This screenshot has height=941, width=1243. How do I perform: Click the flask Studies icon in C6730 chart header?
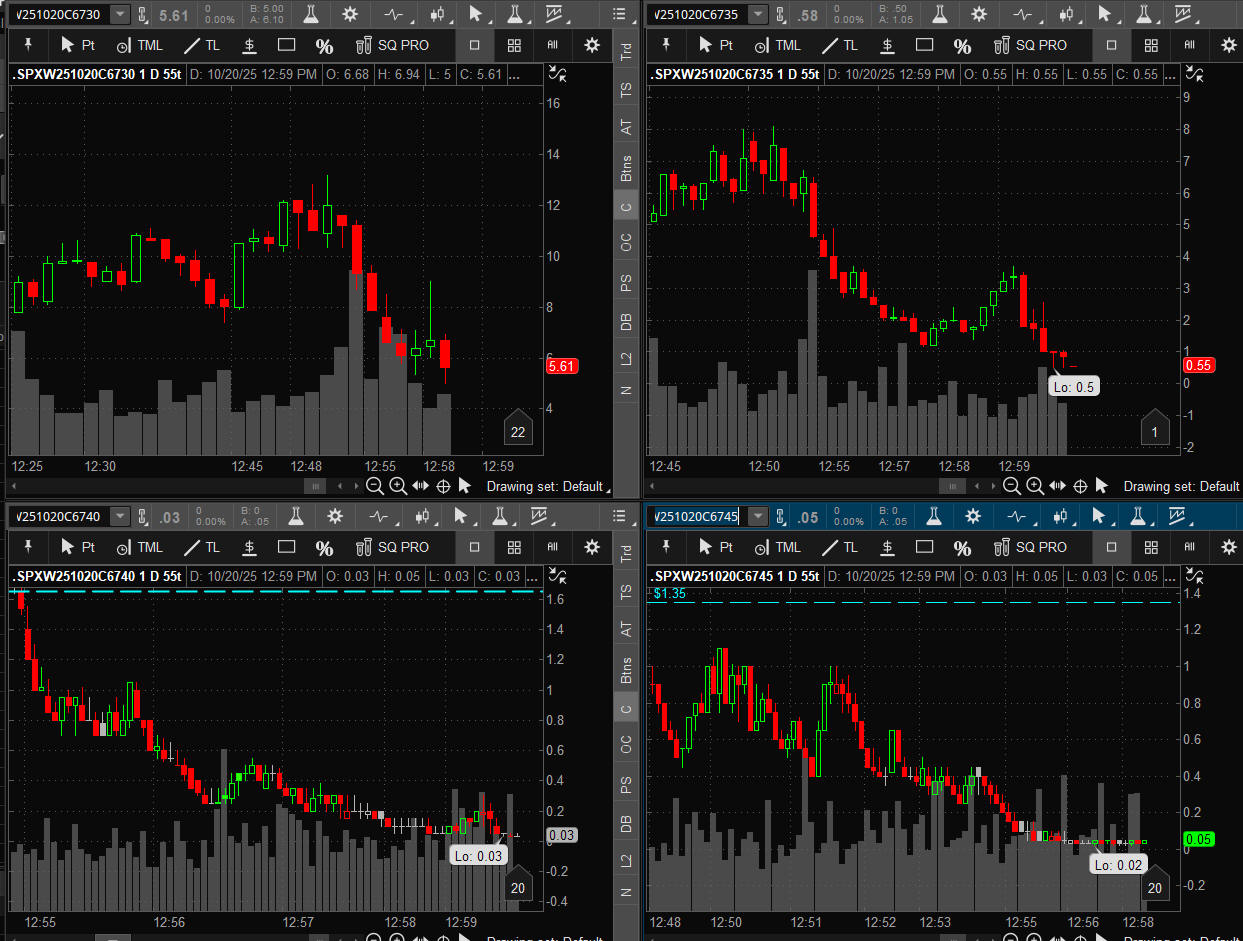pyautogui.click(x=312, y=14)
